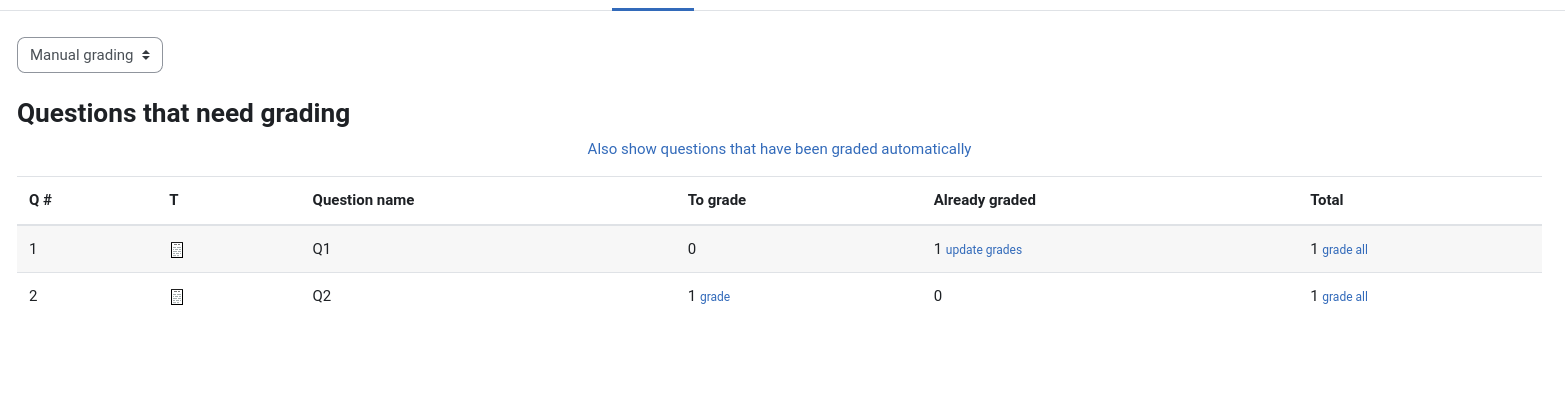Click the T column header
Viewport: 1565px width, 393px height.
tap(174, 200)
